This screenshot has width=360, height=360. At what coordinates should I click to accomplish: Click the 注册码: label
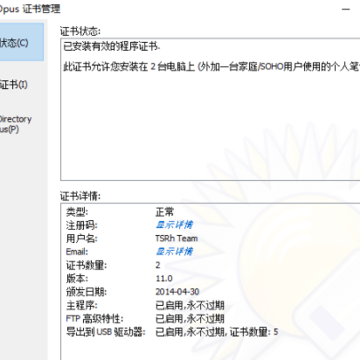(82, 225)
